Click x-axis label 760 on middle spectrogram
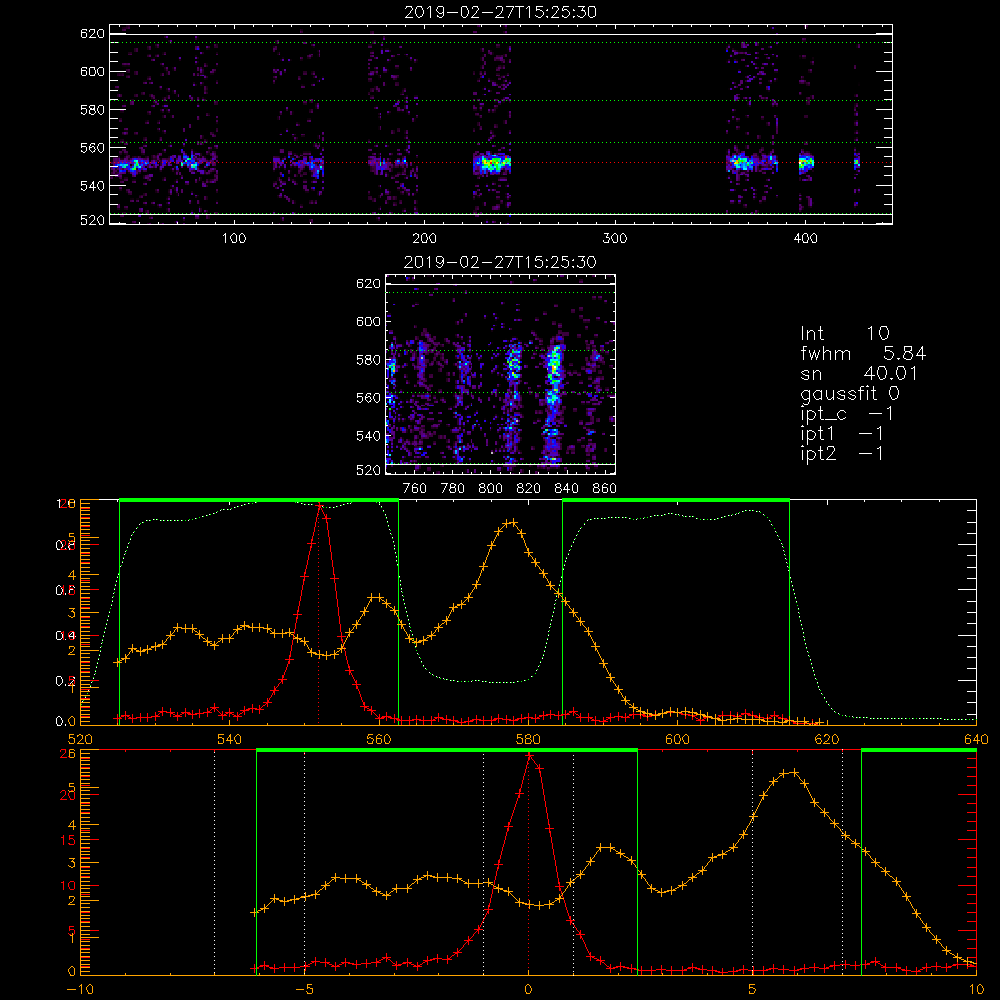Image resolution: width=1000 pixels, height=1000 pixels. point(415,489)
